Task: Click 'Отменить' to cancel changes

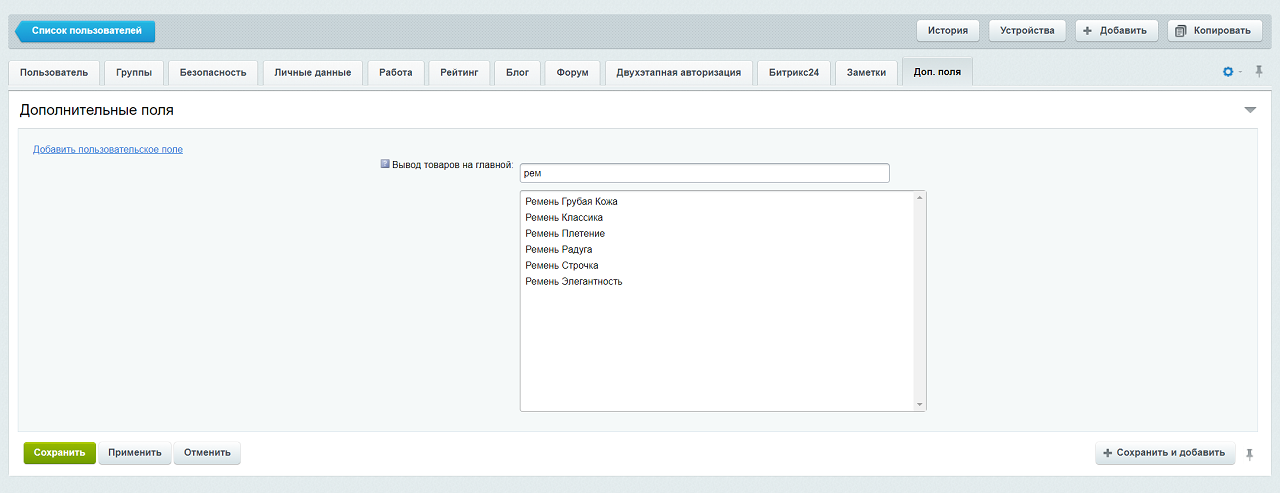Action: click(207, 453)
